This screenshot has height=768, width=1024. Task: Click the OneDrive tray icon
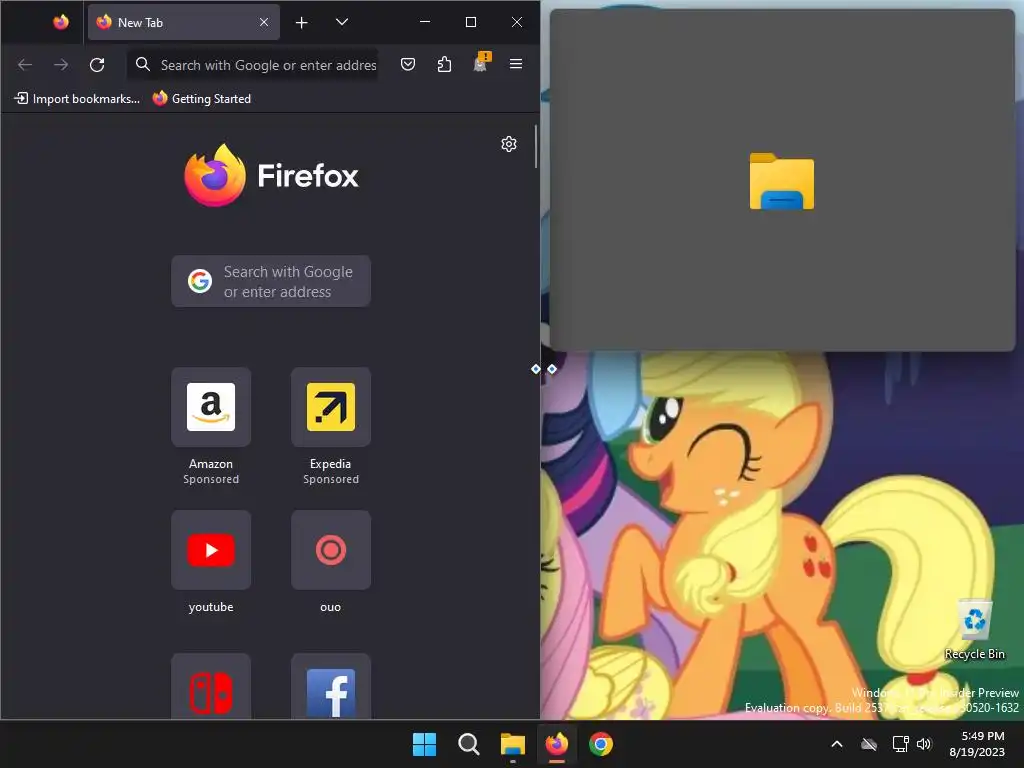869,744
